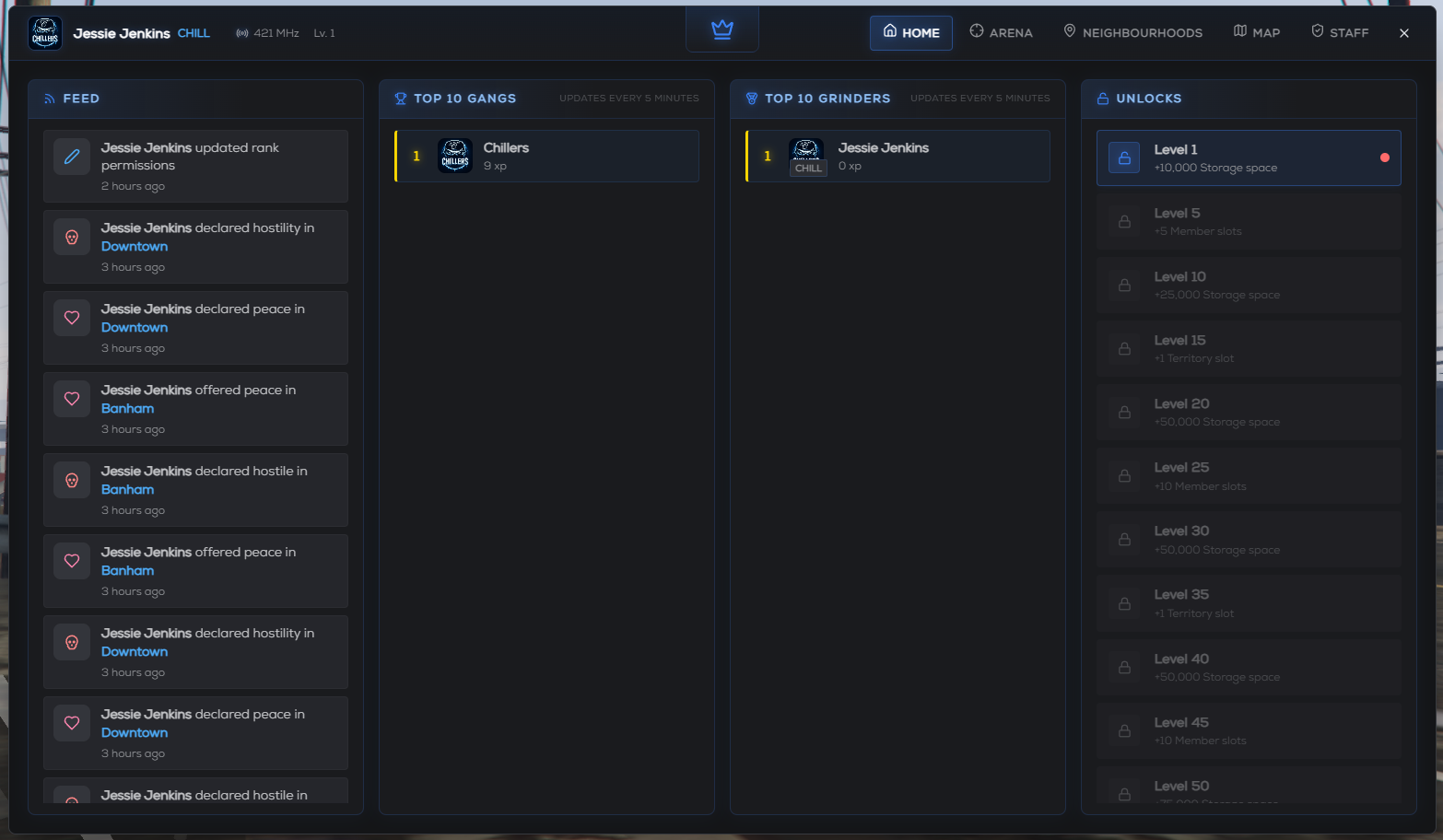Click Downtown link in first hostility entry

[135, 247]
